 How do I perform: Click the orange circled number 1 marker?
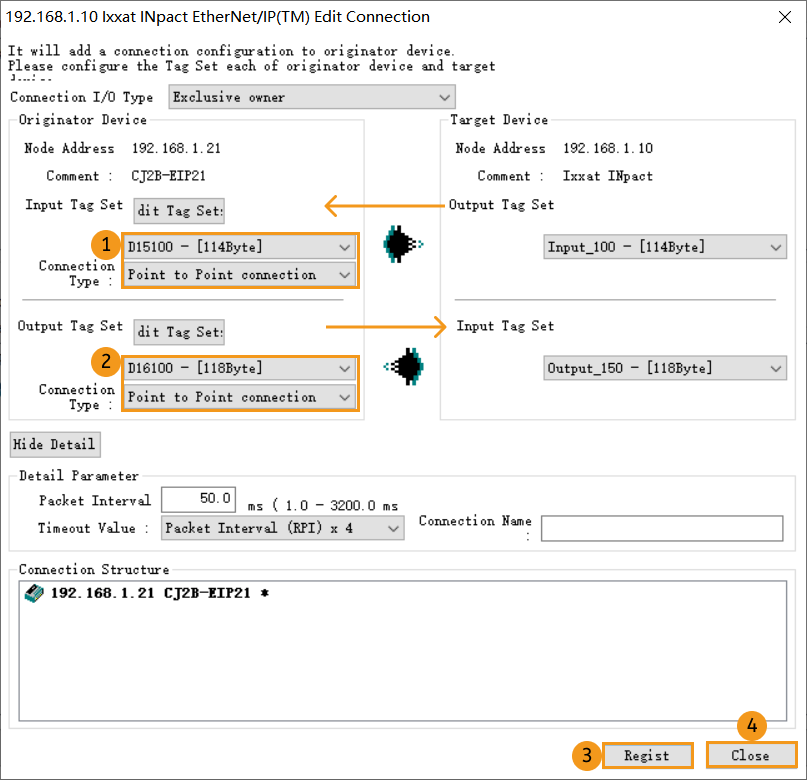(106, 244)
